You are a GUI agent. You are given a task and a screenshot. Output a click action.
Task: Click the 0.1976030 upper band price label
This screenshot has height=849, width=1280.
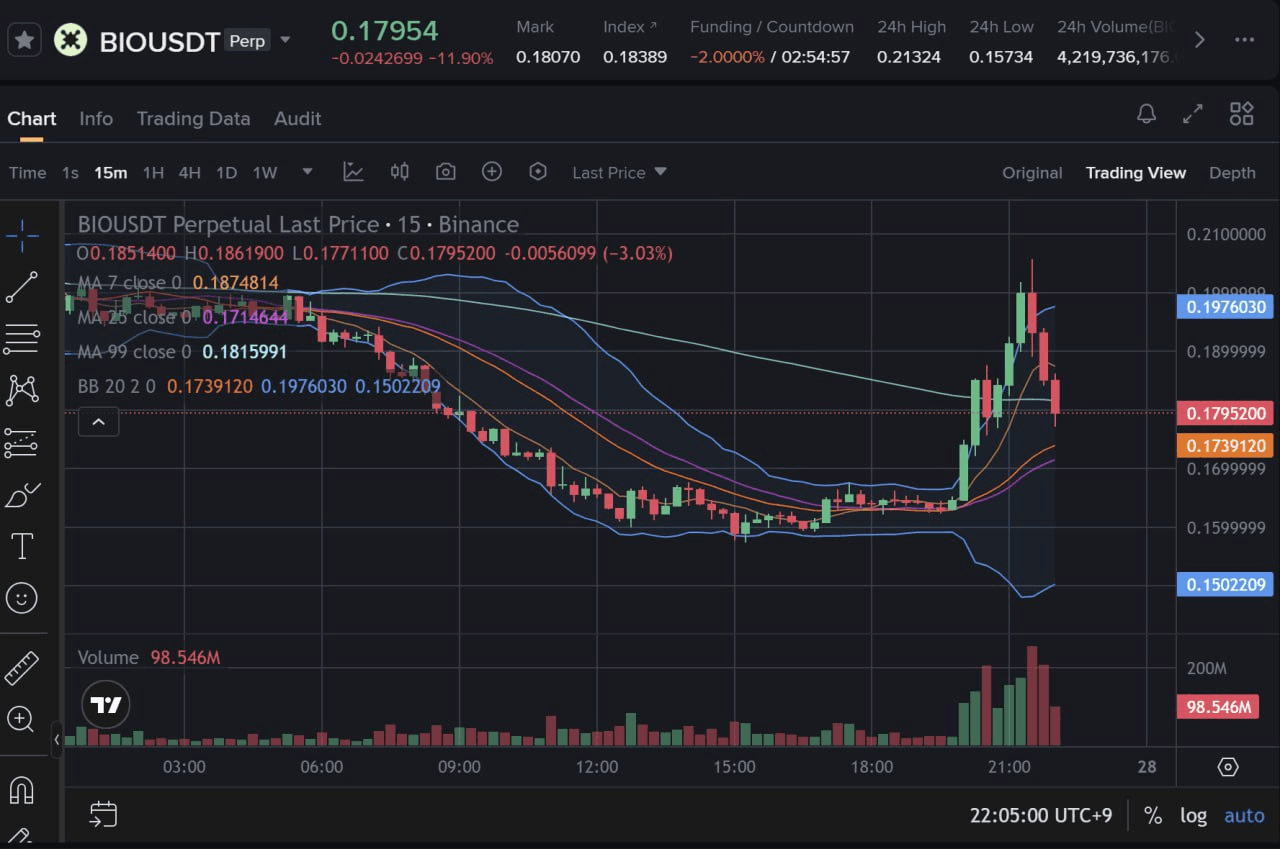(x=1227, y=307)
